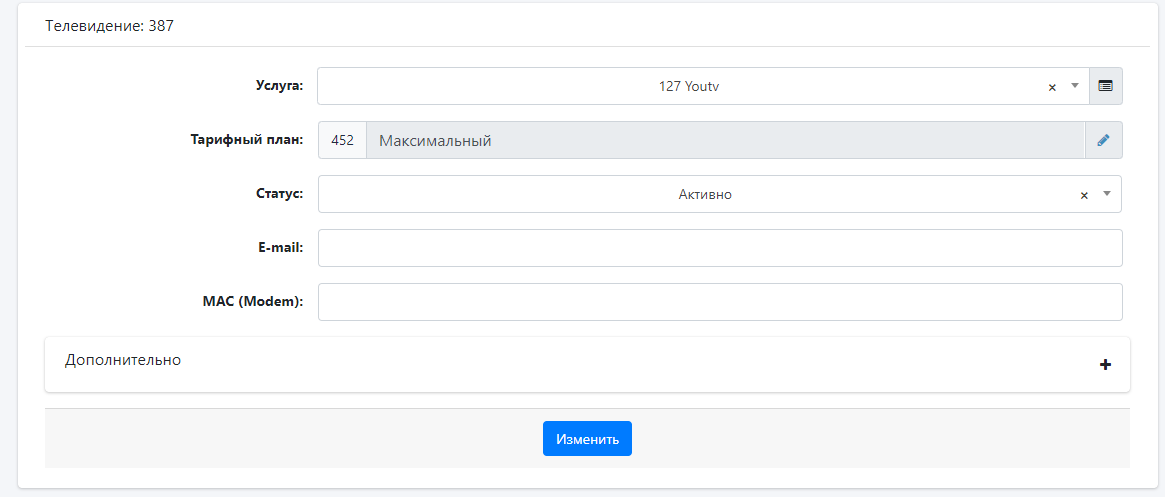Open the Статус dropdown arrow
The image size is (1165, 497).
1107,194
